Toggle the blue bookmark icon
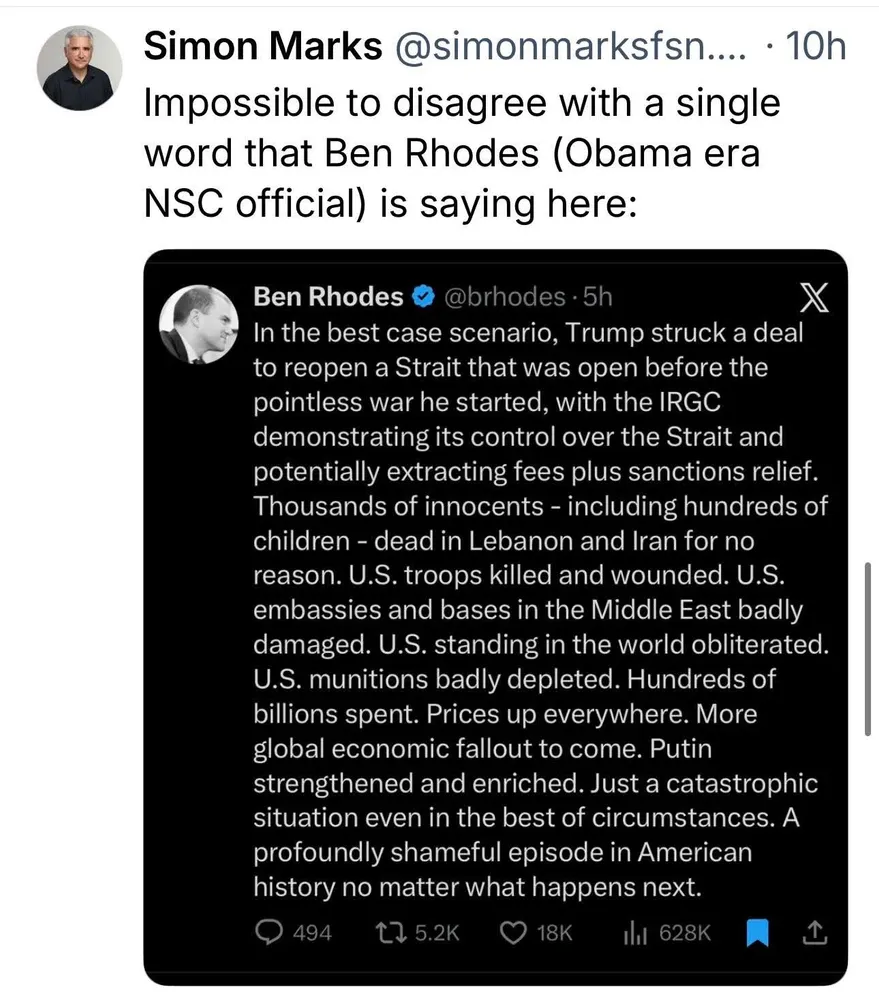 [x=758, y=932]
